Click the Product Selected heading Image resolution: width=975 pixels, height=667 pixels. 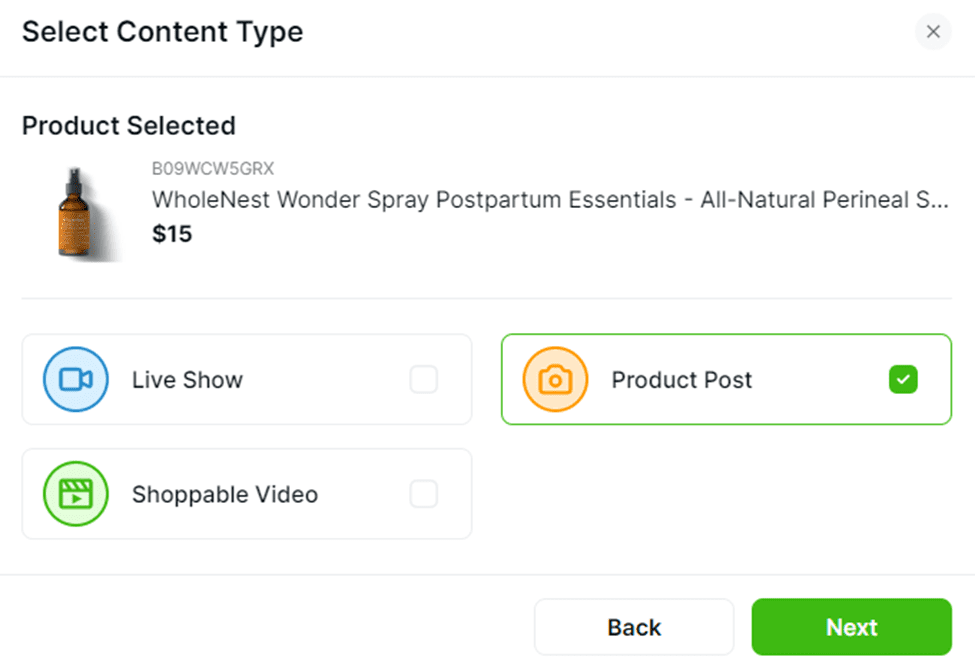click(x=129, y=126)
